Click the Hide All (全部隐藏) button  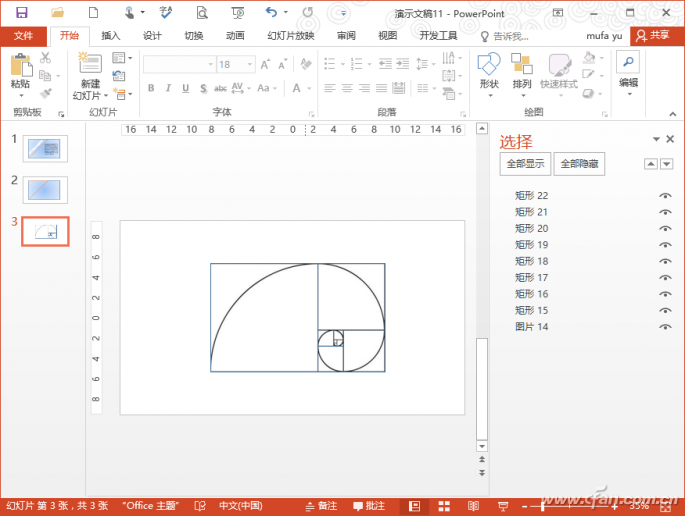click(x=580, y=164)
